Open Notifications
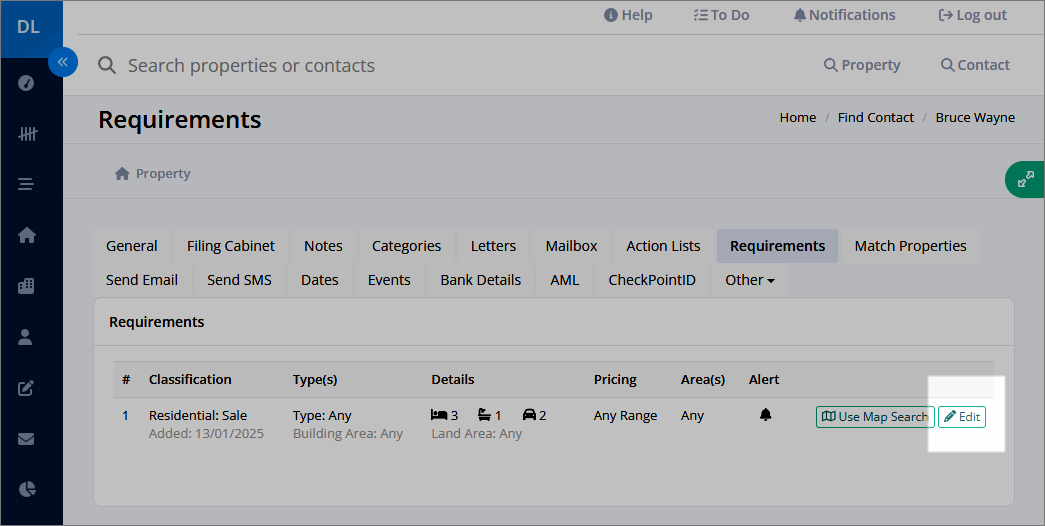This screenshot has height=526, width=1045. (844, 15)
